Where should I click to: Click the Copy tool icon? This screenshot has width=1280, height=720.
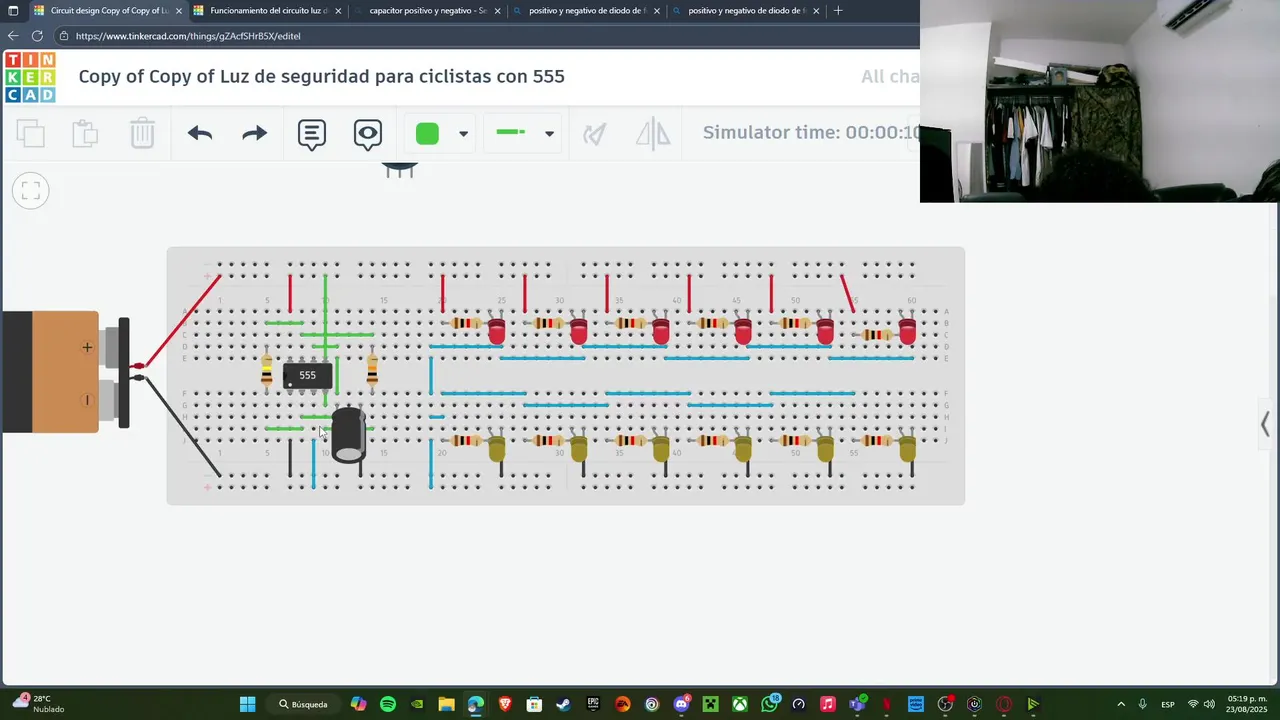[x=31, y=133]
